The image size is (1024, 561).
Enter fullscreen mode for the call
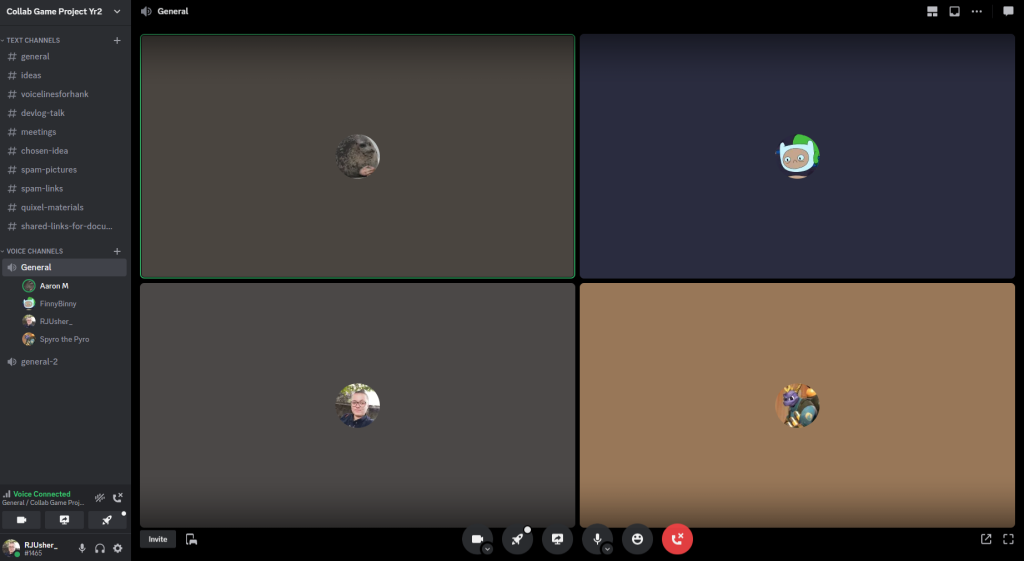tap(1008, 539)
